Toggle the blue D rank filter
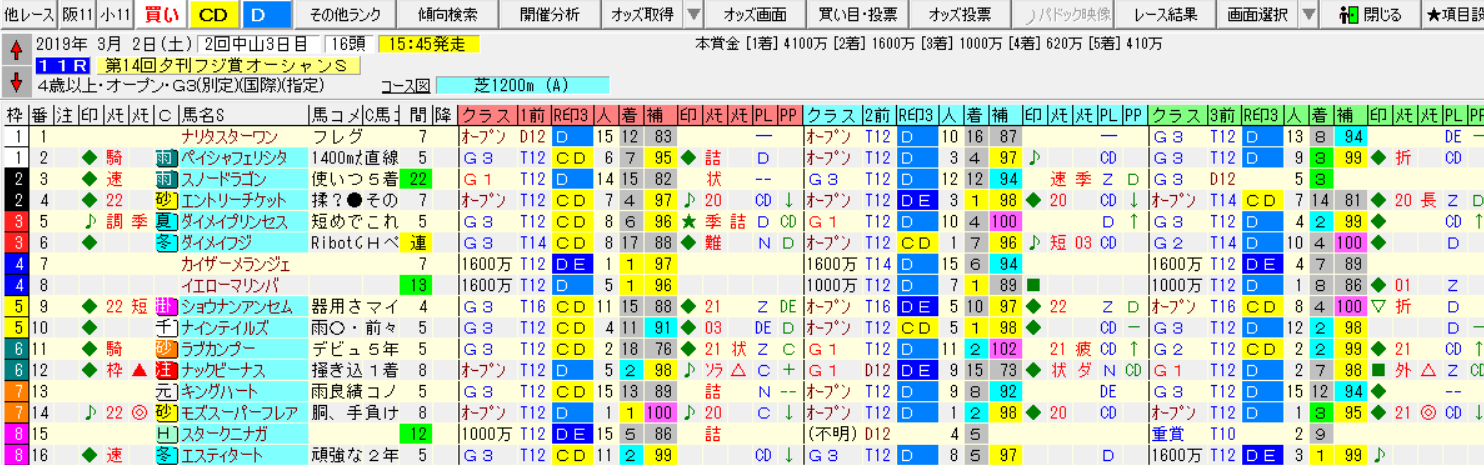This screenshot has height=465, width=1484. (x=265, y=15)
